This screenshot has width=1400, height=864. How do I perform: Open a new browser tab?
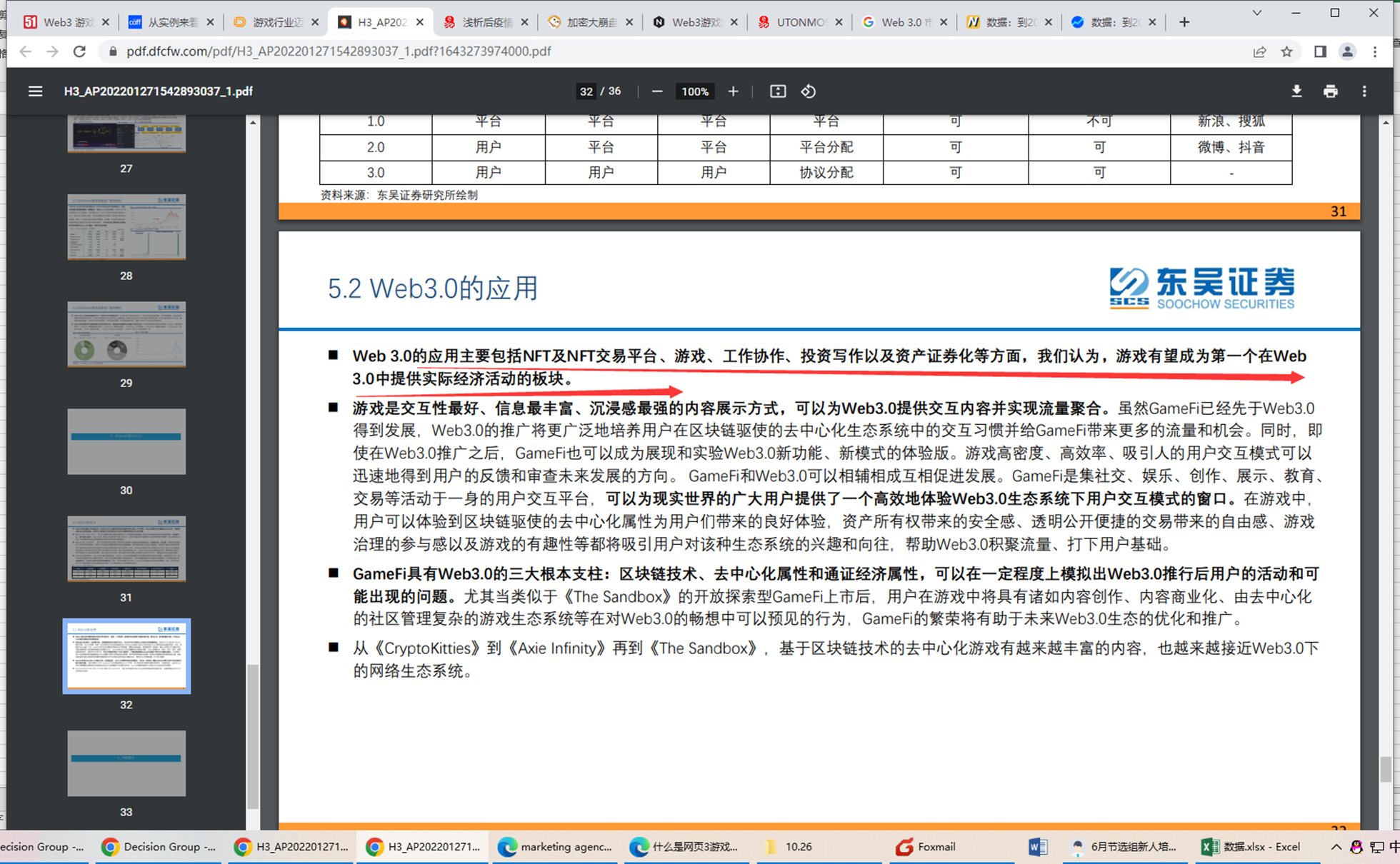click(x=1184, y=22)
